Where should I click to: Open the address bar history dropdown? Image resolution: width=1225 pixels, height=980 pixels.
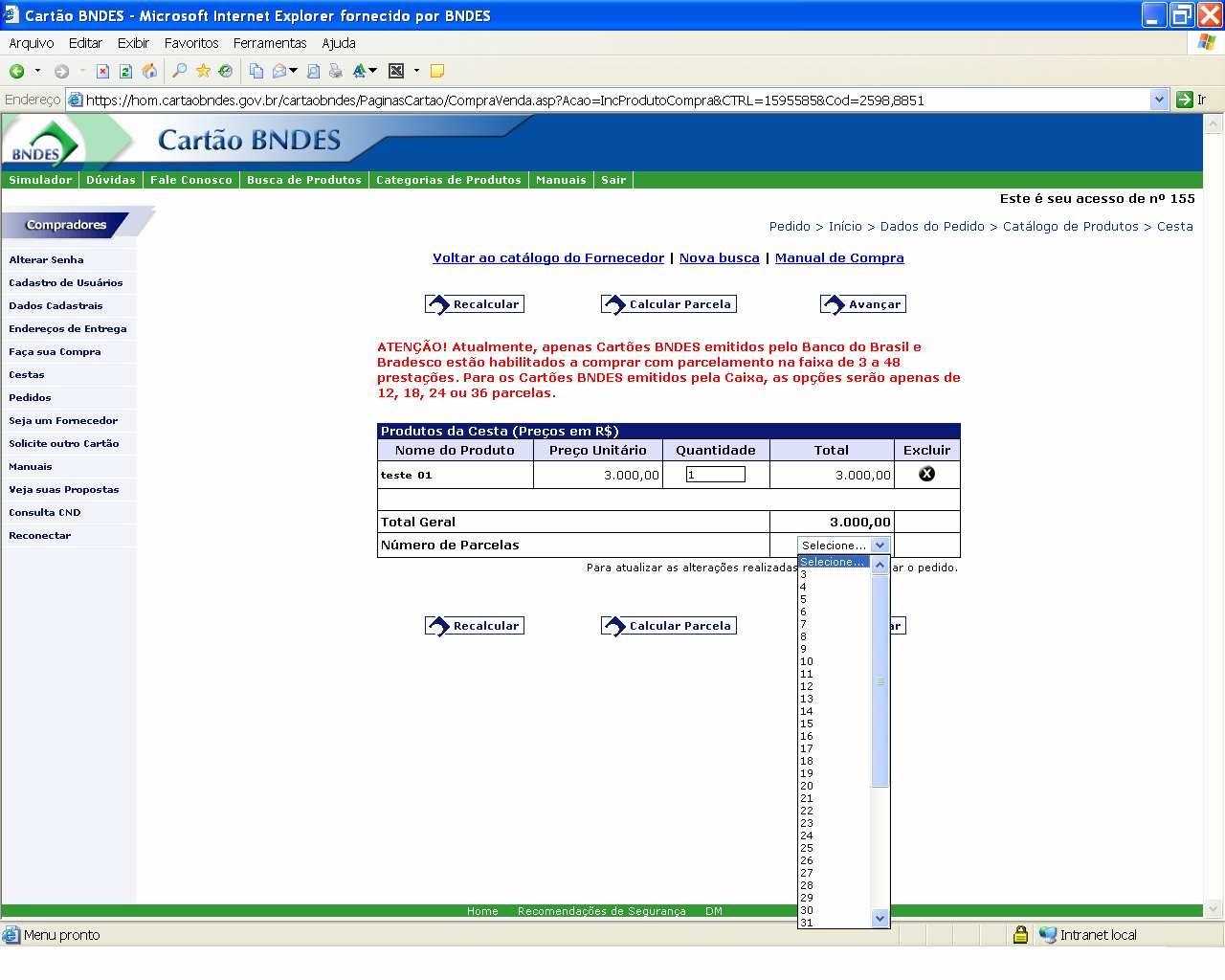tap(1159, 100)
